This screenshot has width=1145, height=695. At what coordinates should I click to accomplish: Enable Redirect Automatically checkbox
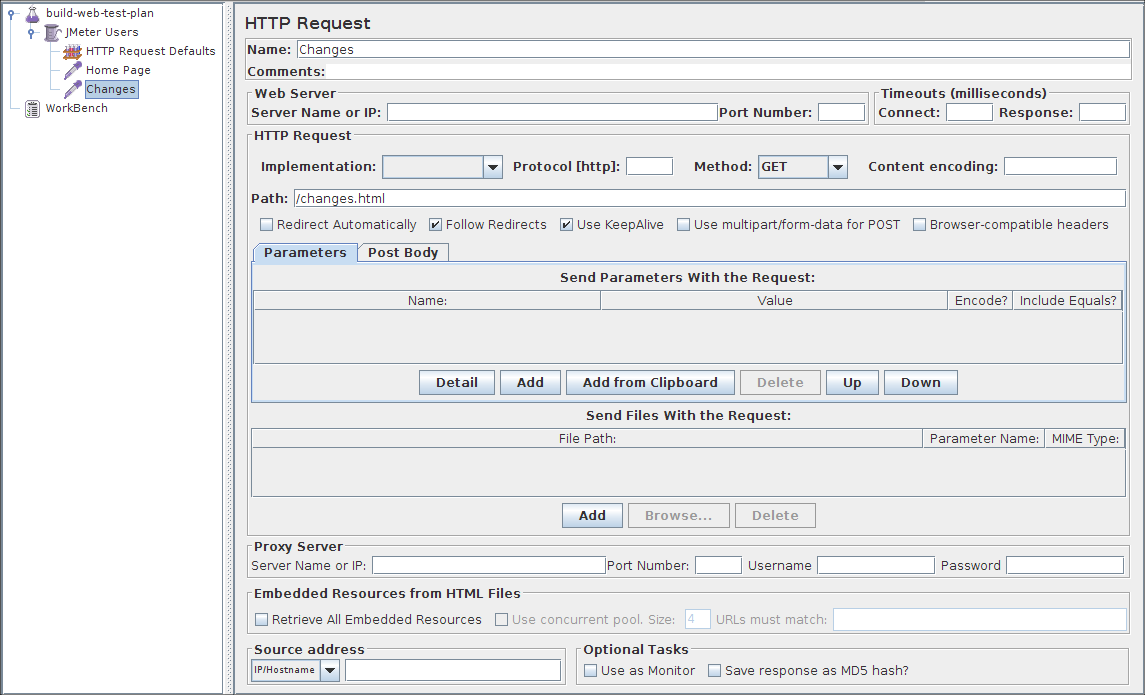[x=266, y=225]
